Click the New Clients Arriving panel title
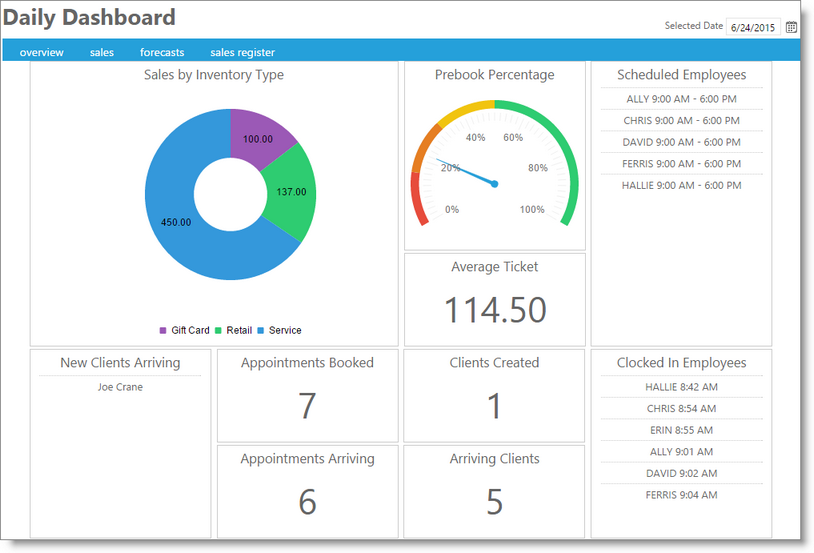This screenshot has width=814, height=553. (120, 362)
